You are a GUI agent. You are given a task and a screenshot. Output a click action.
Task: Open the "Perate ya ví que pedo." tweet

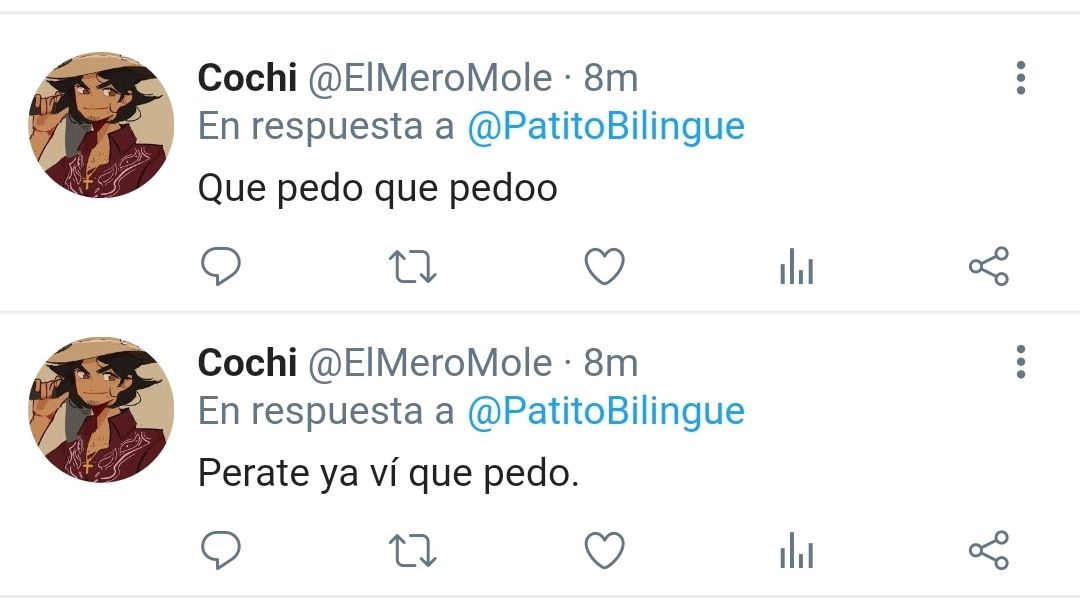tap(388, 473)
